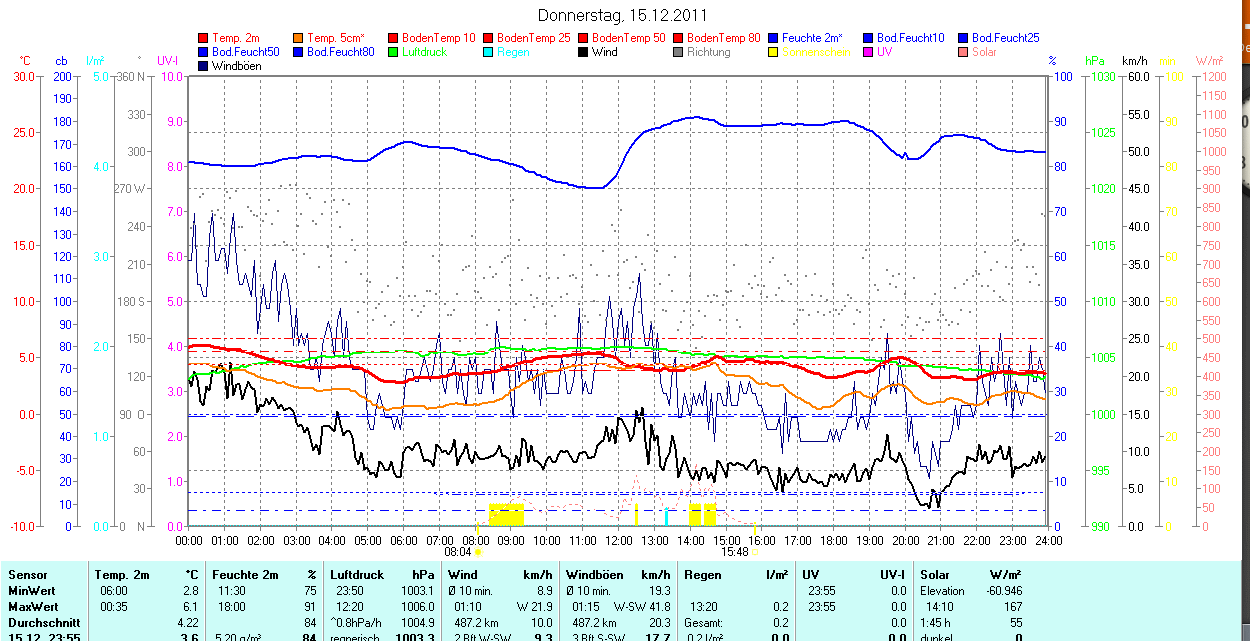Click the dark blue Windböen legend swatch
This screenshot has width=1250, height=641.
point(204,66)
